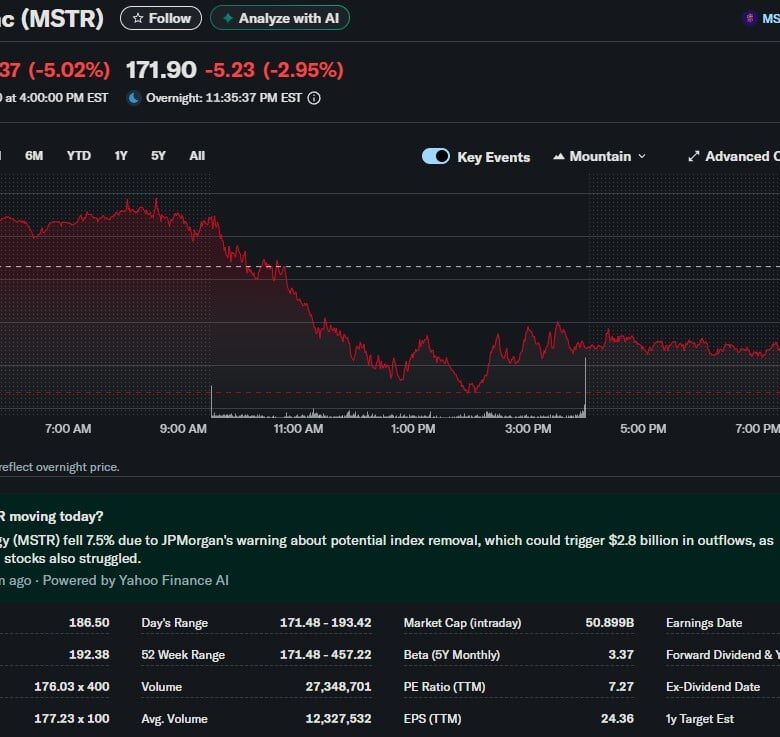Click the sparkle icon on Analyze with AI
This screenshot has width=780, height=737.
(x=227, y=18)
